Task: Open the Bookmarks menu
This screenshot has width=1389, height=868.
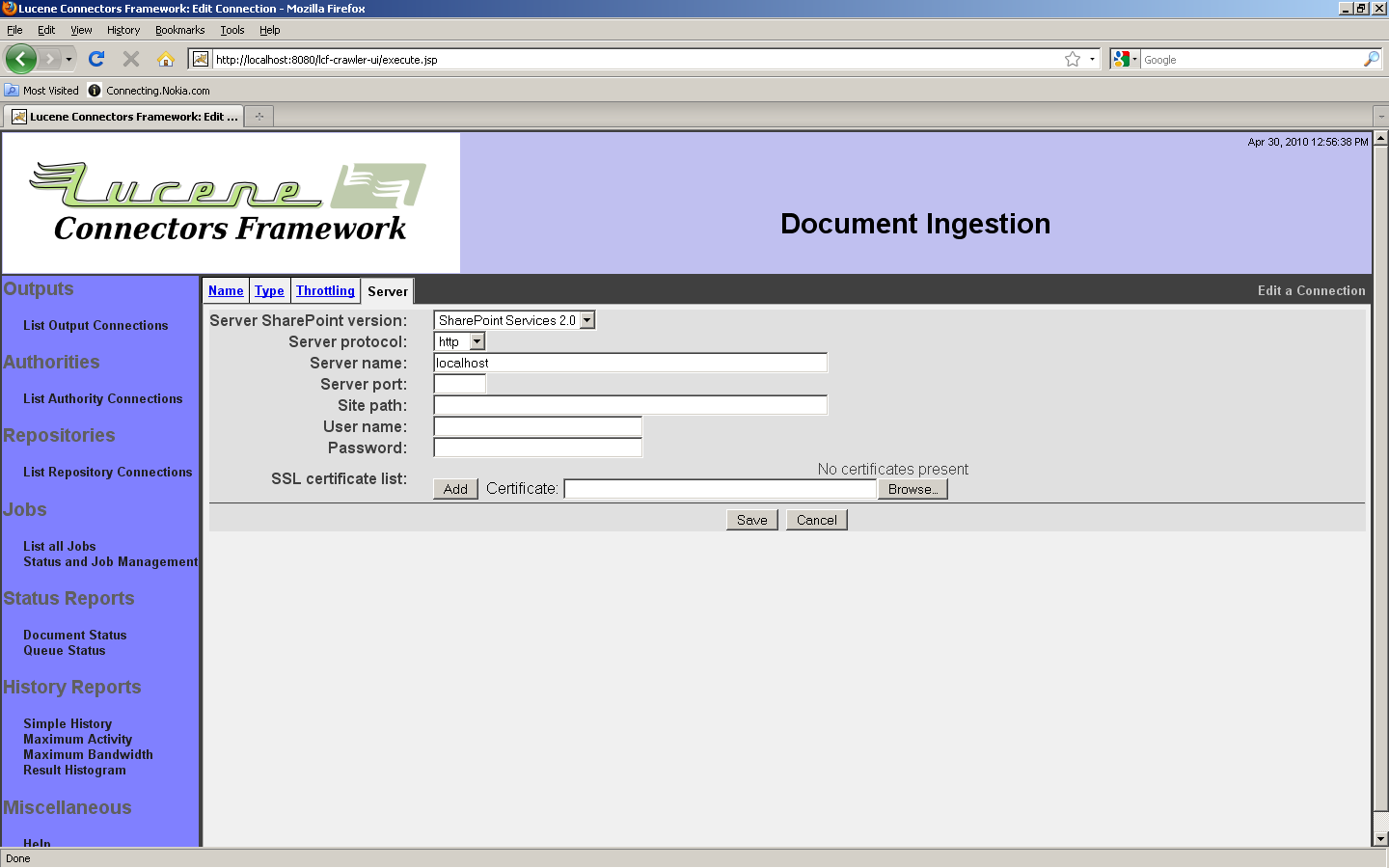Action: point(179,30)
